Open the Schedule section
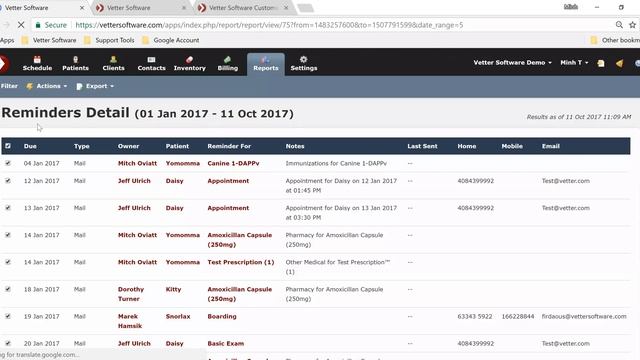This screenshot has height=360, width=640. 37,63
